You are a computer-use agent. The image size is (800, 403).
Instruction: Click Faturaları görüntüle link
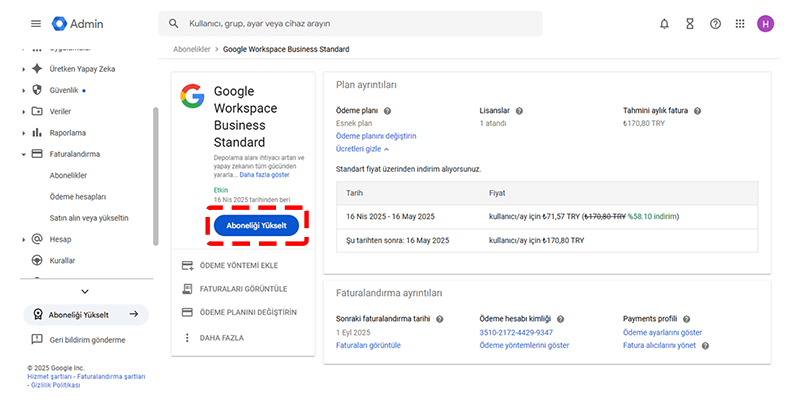pos(368,345)
